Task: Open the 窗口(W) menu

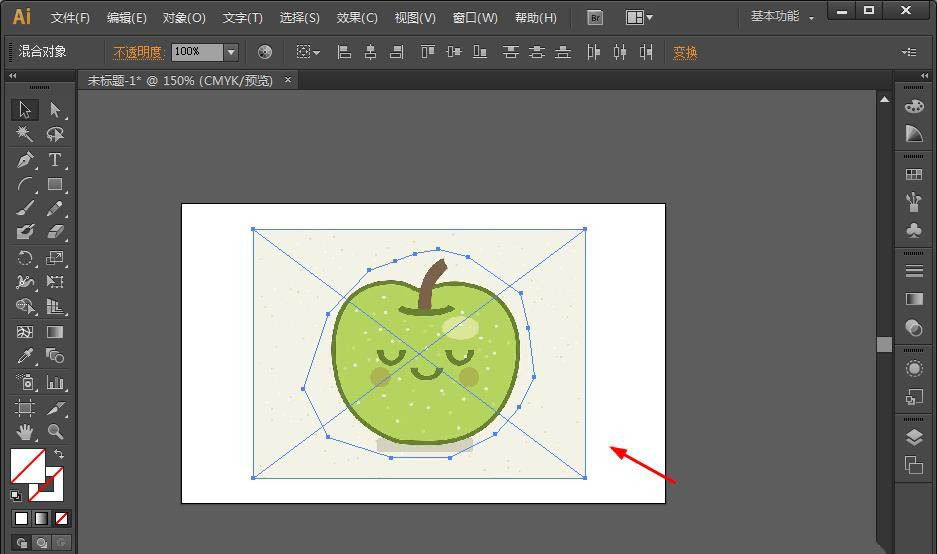Action: pyautogui.click(x=475, y=18)
